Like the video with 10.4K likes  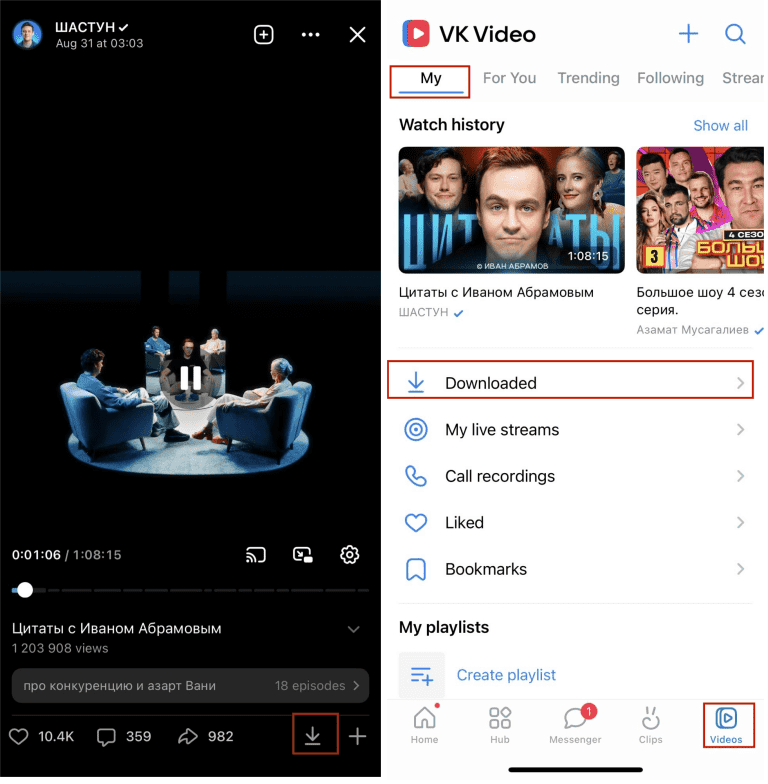[x=41, y=737]
